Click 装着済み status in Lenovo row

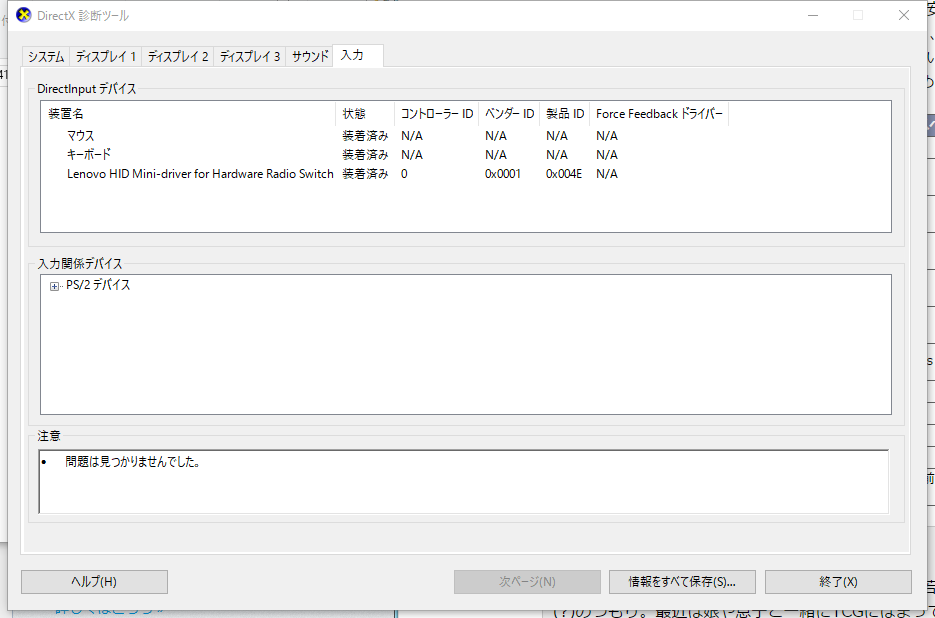tap(365, 174)
